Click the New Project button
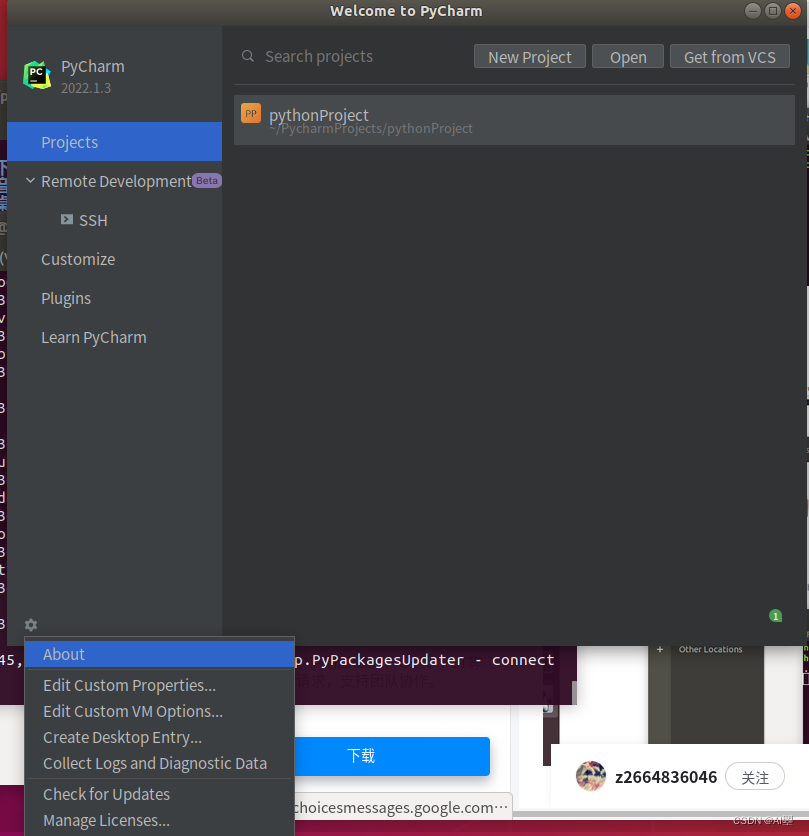This screenshot has width=809, height=836. (530, 57)
